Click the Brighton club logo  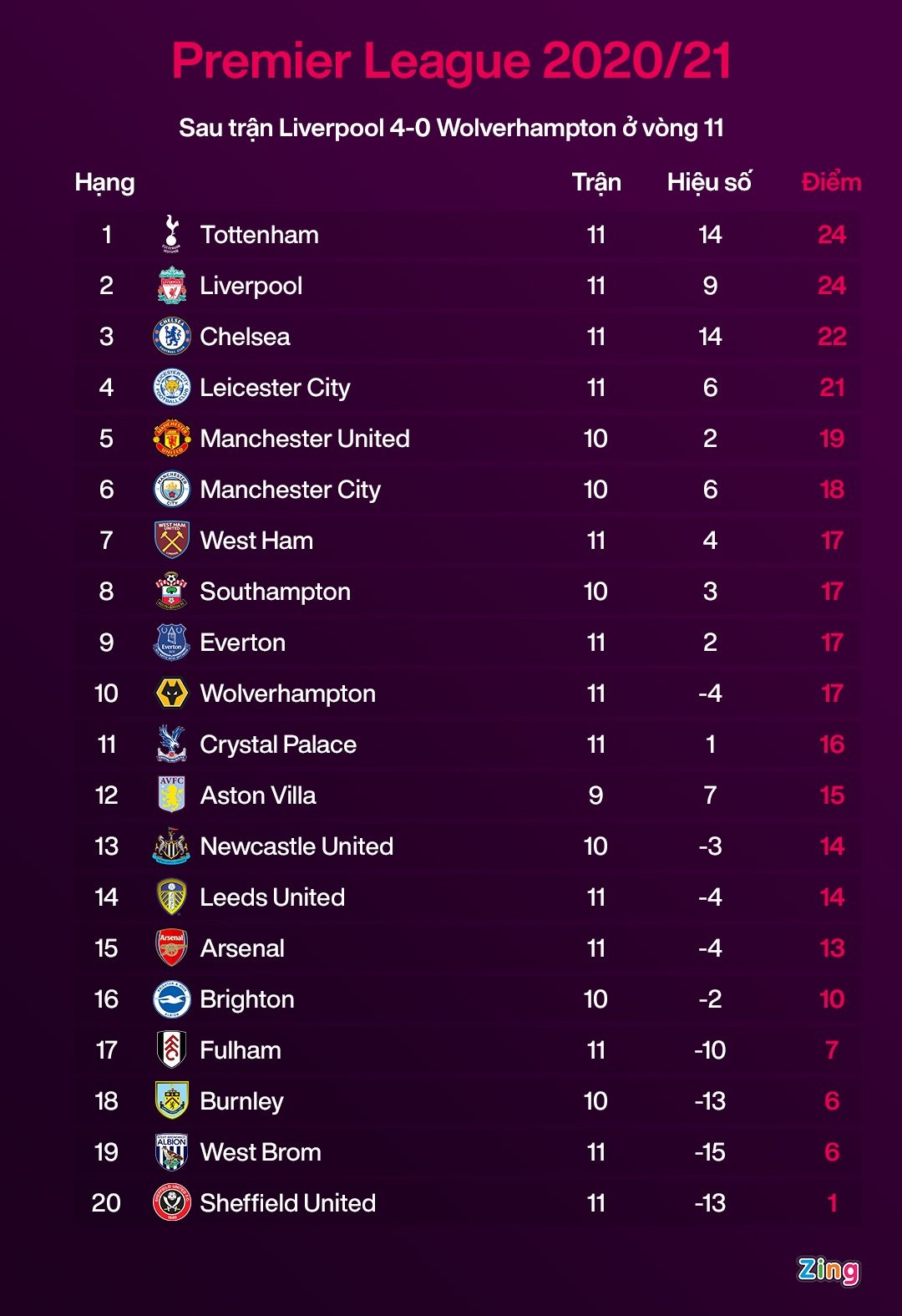[172, 999]
